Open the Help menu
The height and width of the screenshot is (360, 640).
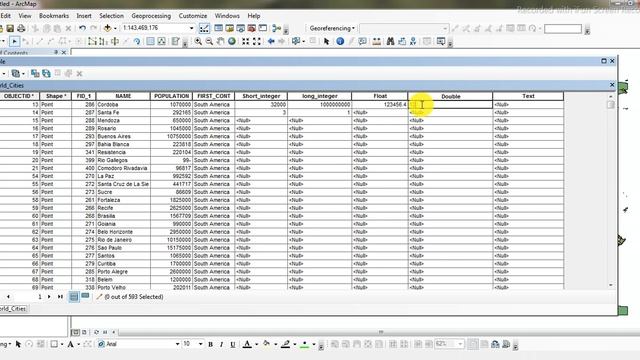[253, 16]
